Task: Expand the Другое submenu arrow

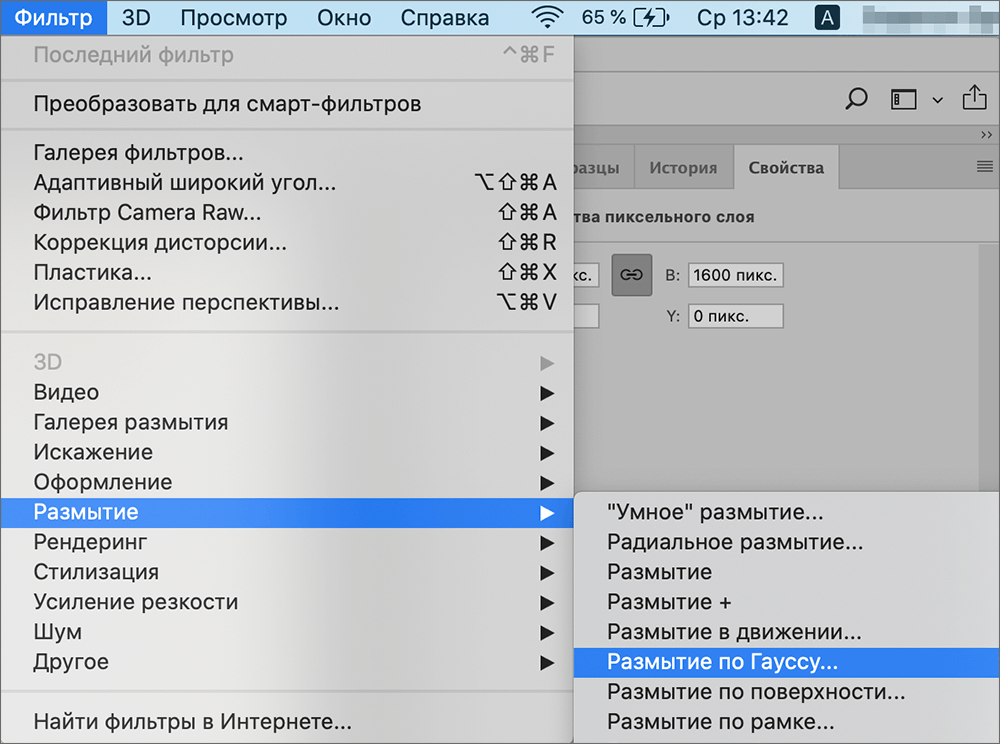Action: pos(548,662)
